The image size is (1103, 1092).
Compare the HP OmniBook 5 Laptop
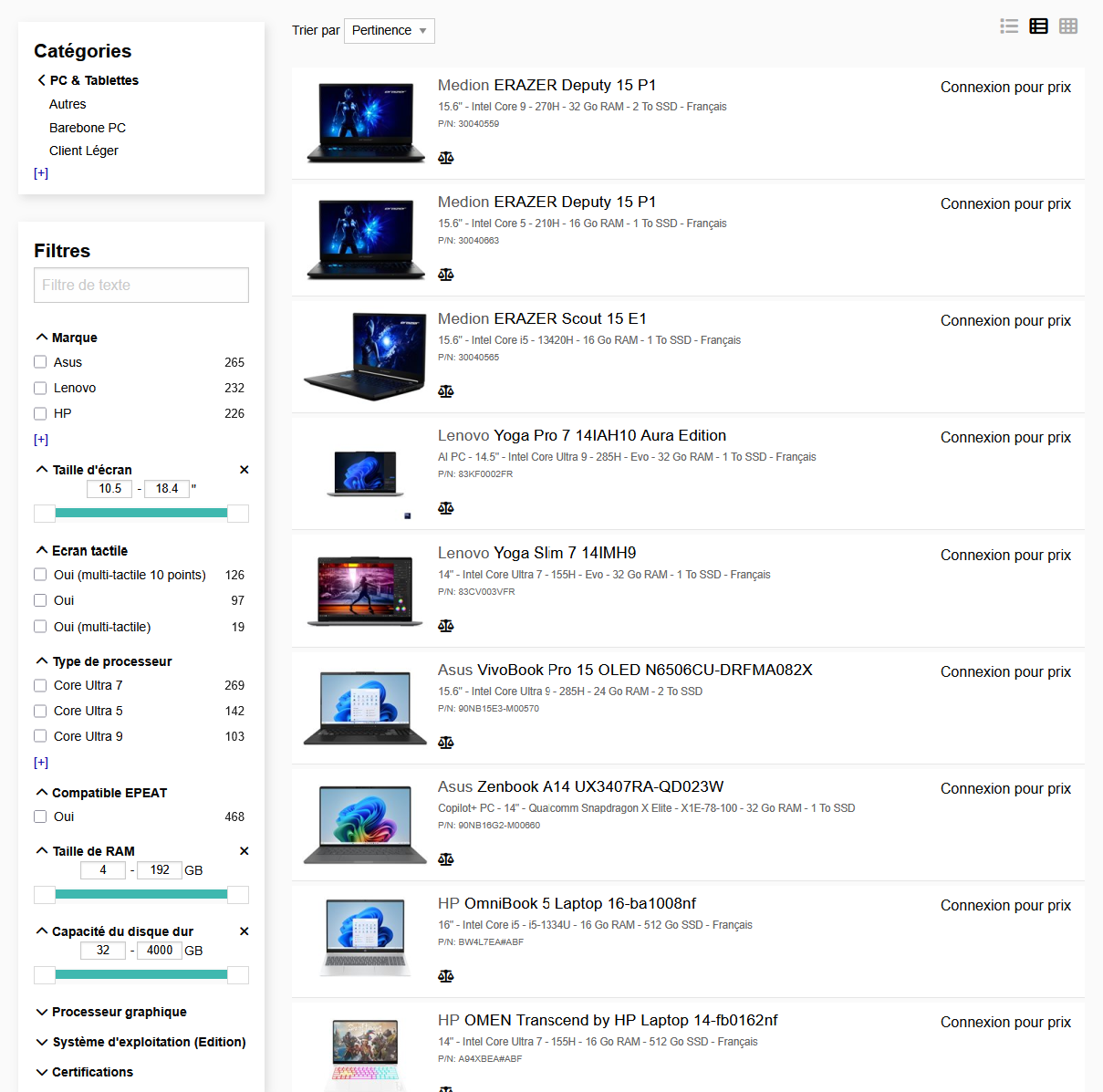click(x=445, y=976)
